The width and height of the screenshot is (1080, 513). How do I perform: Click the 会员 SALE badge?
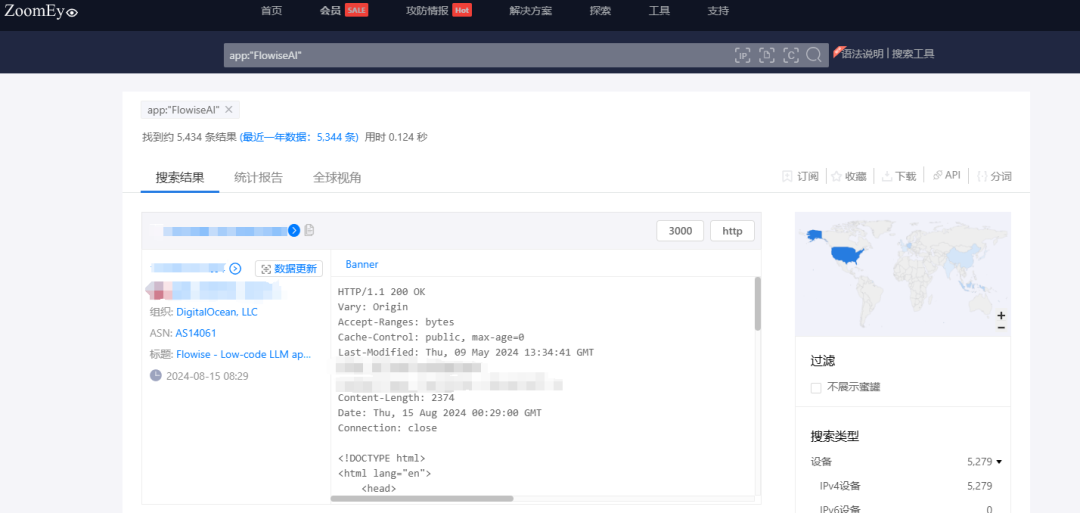coord(356,10)
